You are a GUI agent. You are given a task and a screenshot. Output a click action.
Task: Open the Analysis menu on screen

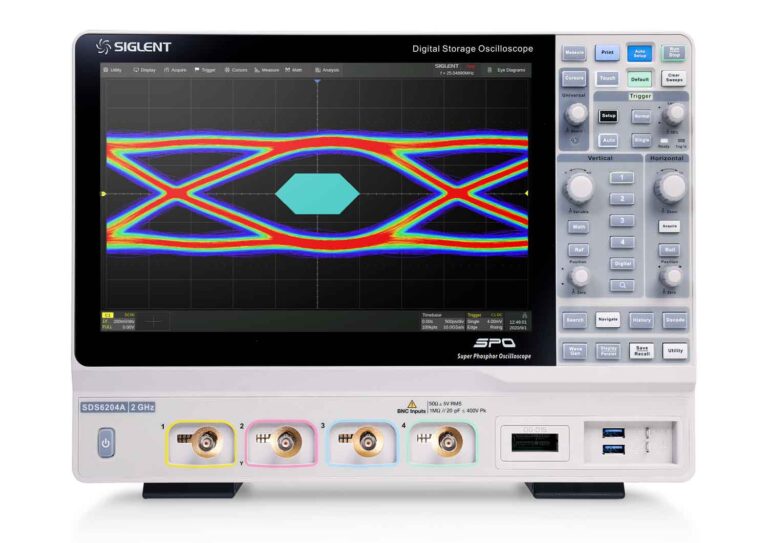pyautogui.click(x=328, y=70)
